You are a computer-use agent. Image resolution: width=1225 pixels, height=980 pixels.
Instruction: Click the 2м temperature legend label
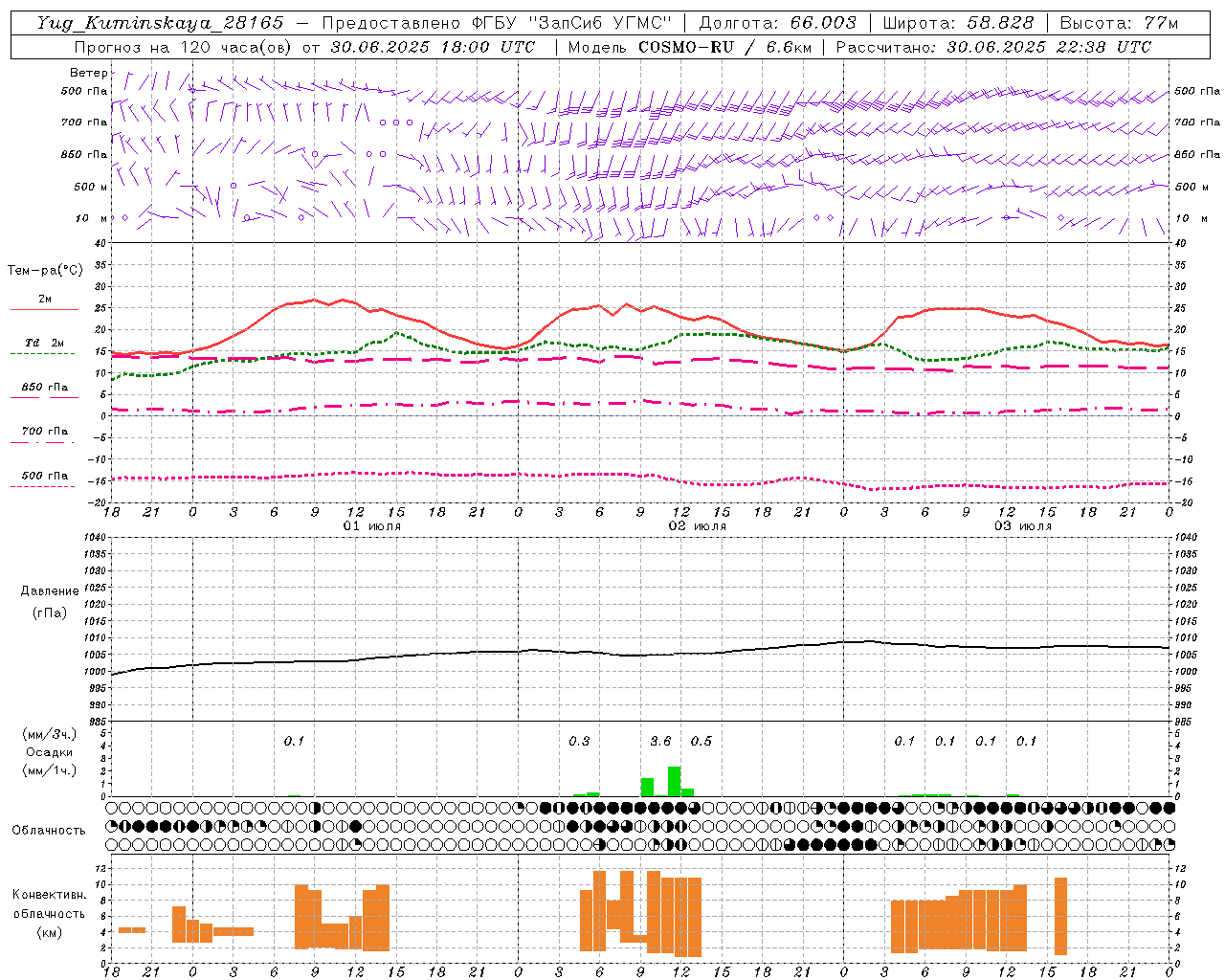point(45,300)
